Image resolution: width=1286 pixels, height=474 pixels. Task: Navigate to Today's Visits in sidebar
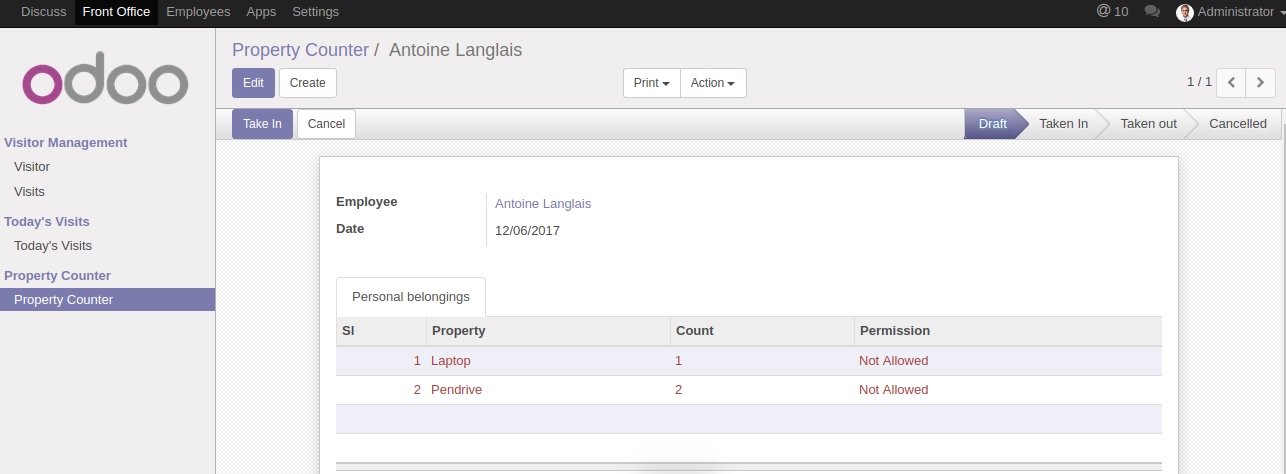(53, 246)
